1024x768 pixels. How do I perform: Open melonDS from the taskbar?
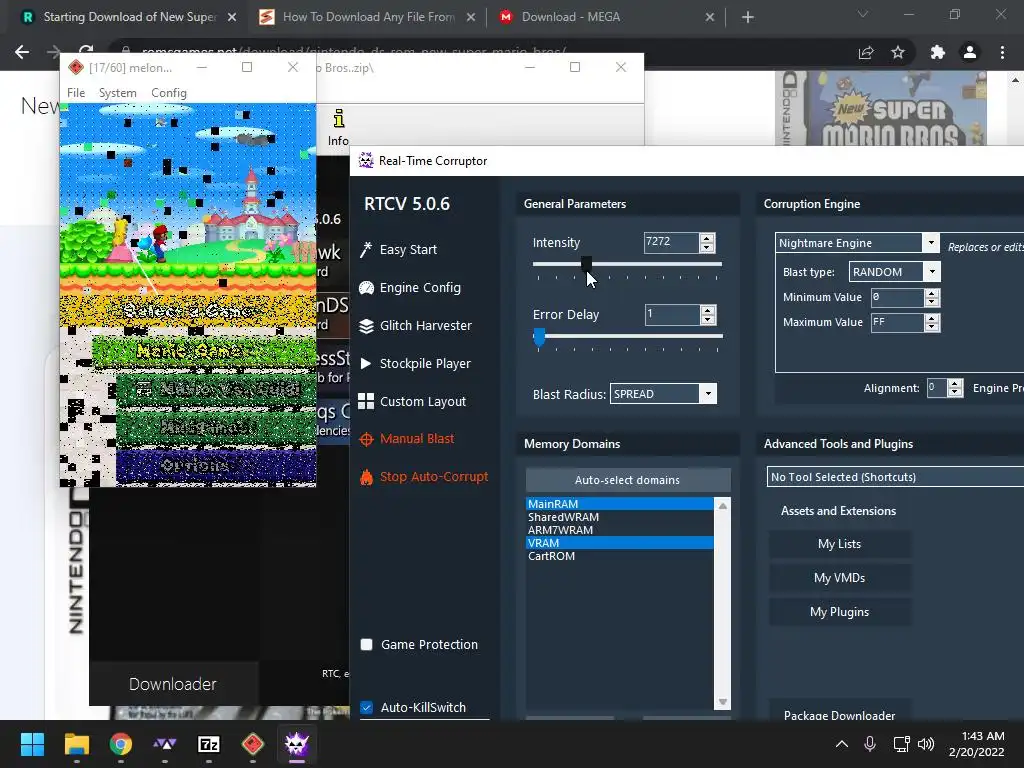pyautogui.click(x=253, y=744)
